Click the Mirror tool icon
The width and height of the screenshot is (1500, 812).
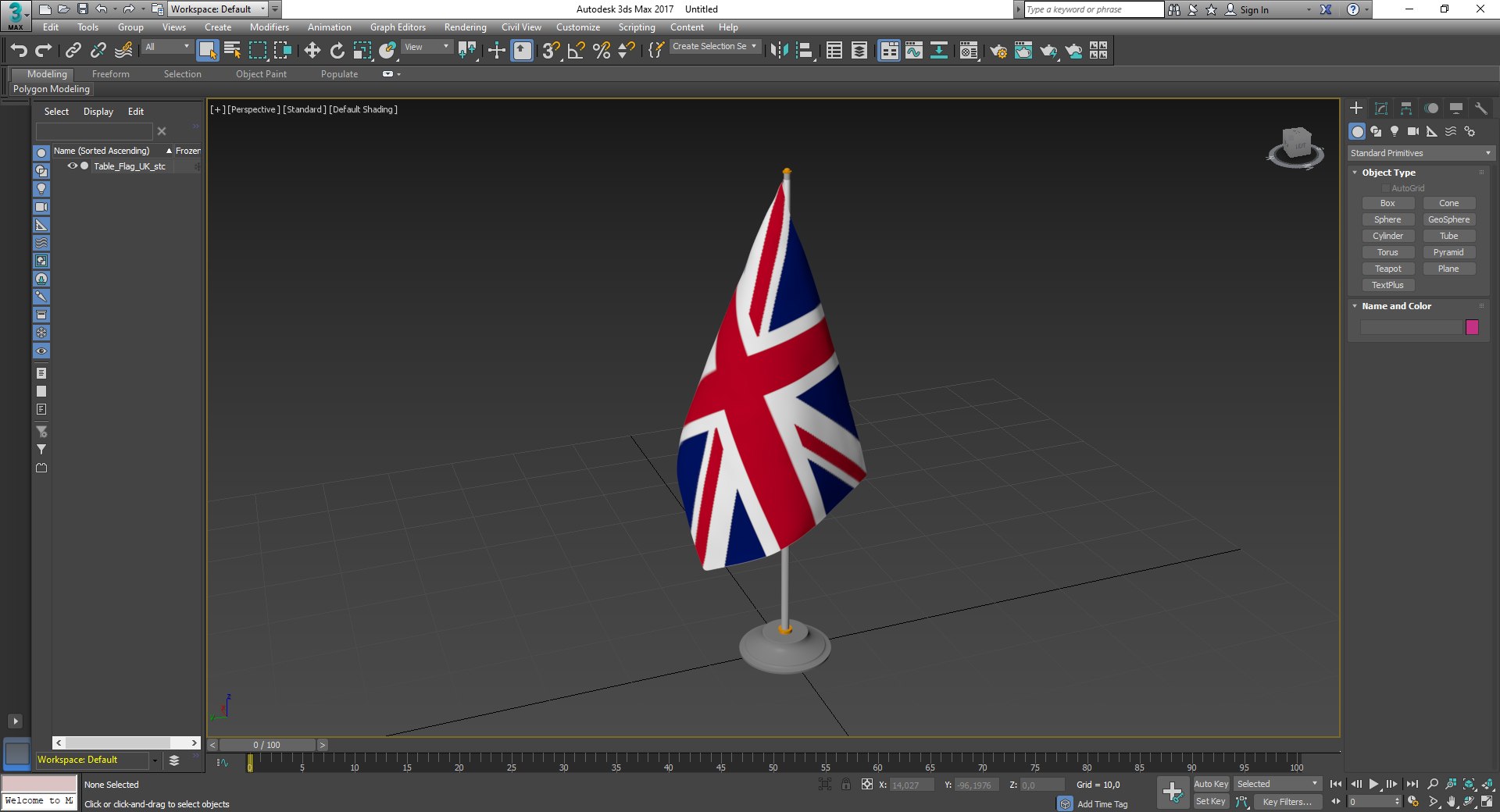[779, 51]
